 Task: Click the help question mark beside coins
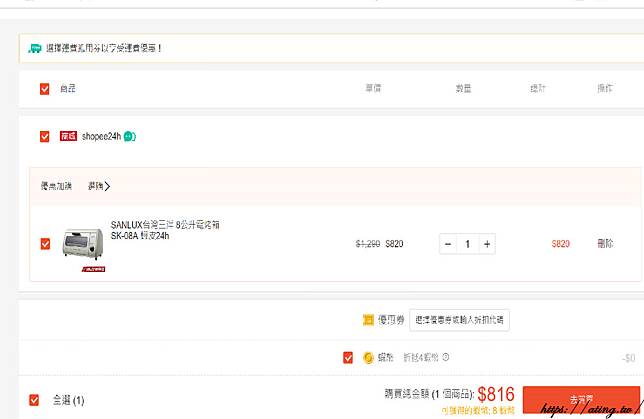tap(446, 357)
